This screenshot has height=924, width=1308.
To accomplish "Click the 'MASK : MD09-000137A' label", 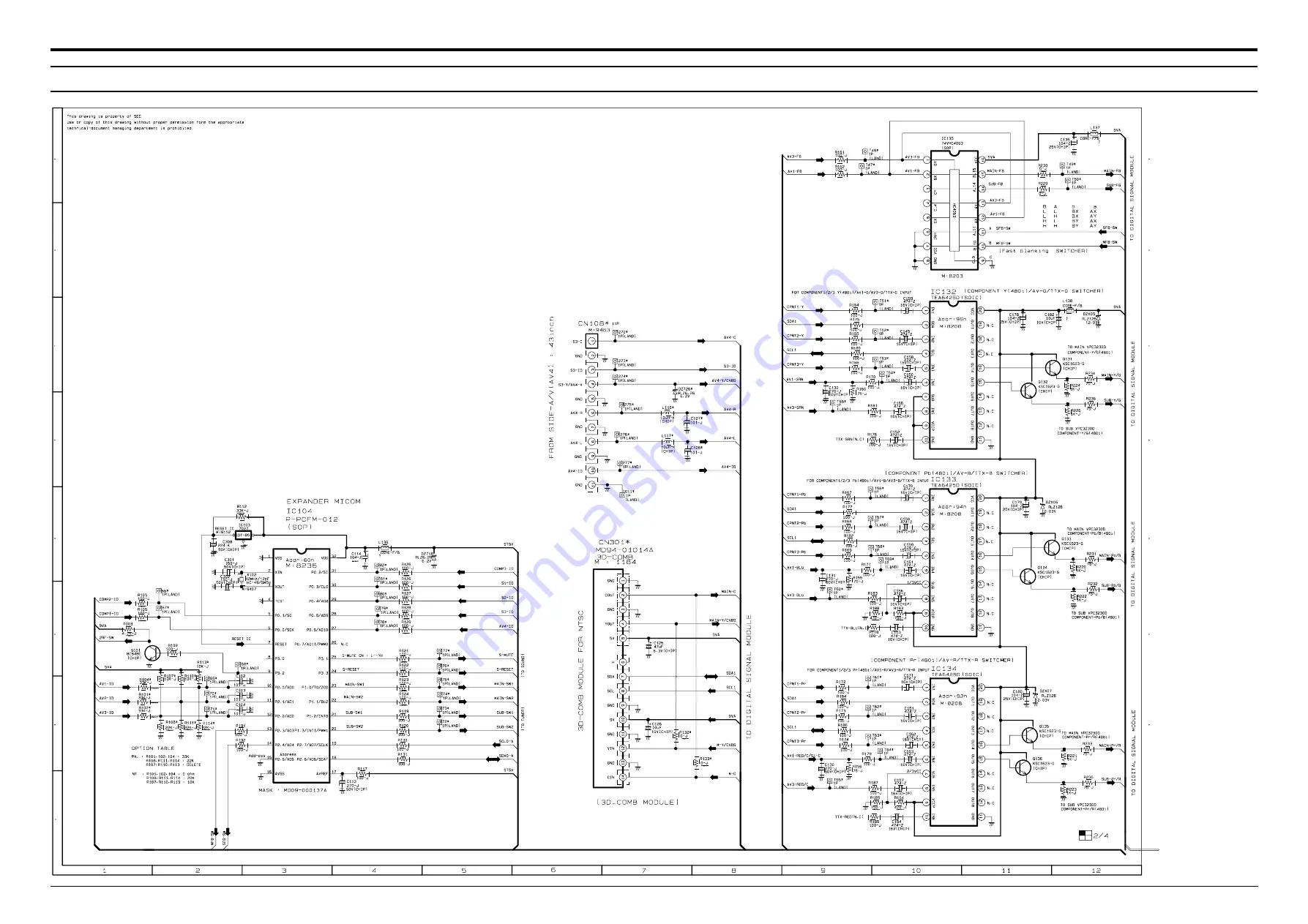I will click(x=292, y=791).
